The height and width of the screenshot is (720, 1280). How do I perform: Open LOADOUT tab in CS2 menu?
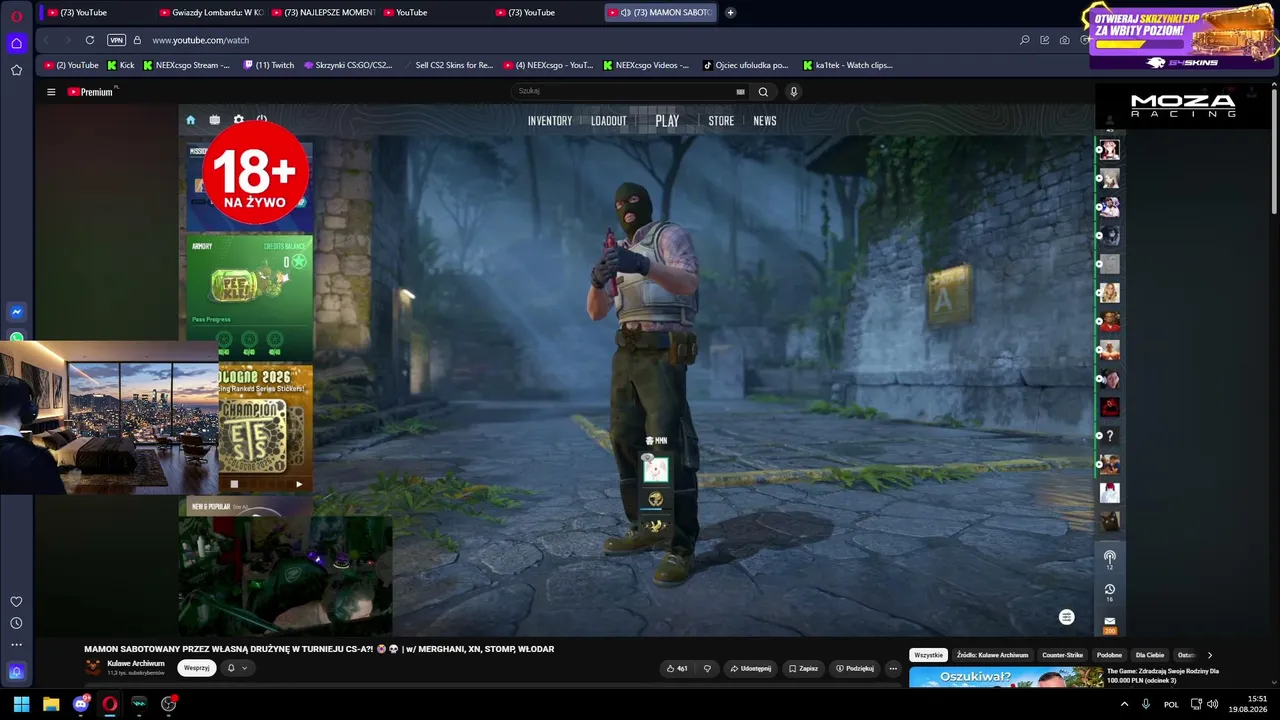tap(609, 121)
